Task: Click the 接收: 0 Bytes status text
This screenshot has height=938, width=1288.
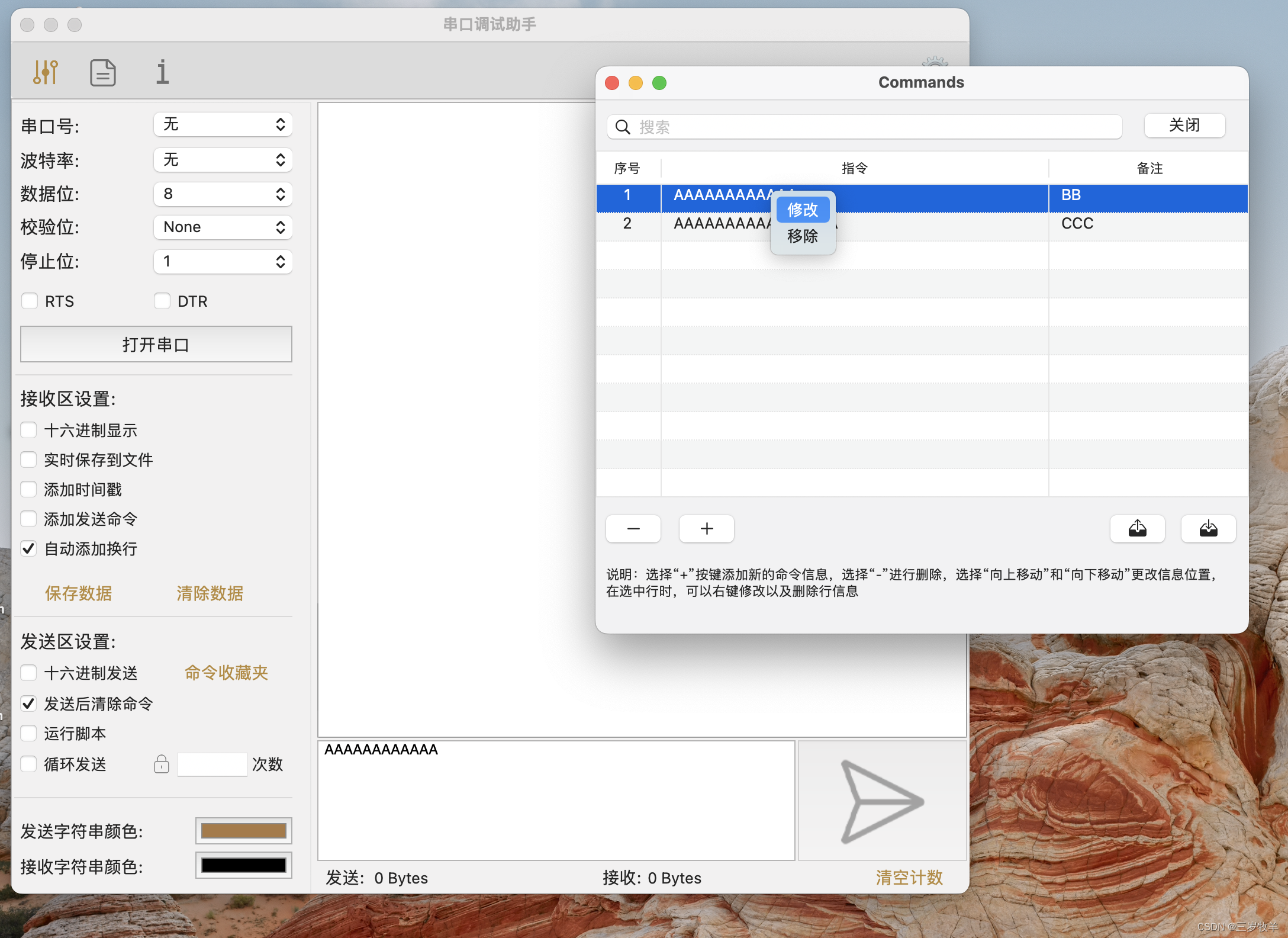Action: 652,878
